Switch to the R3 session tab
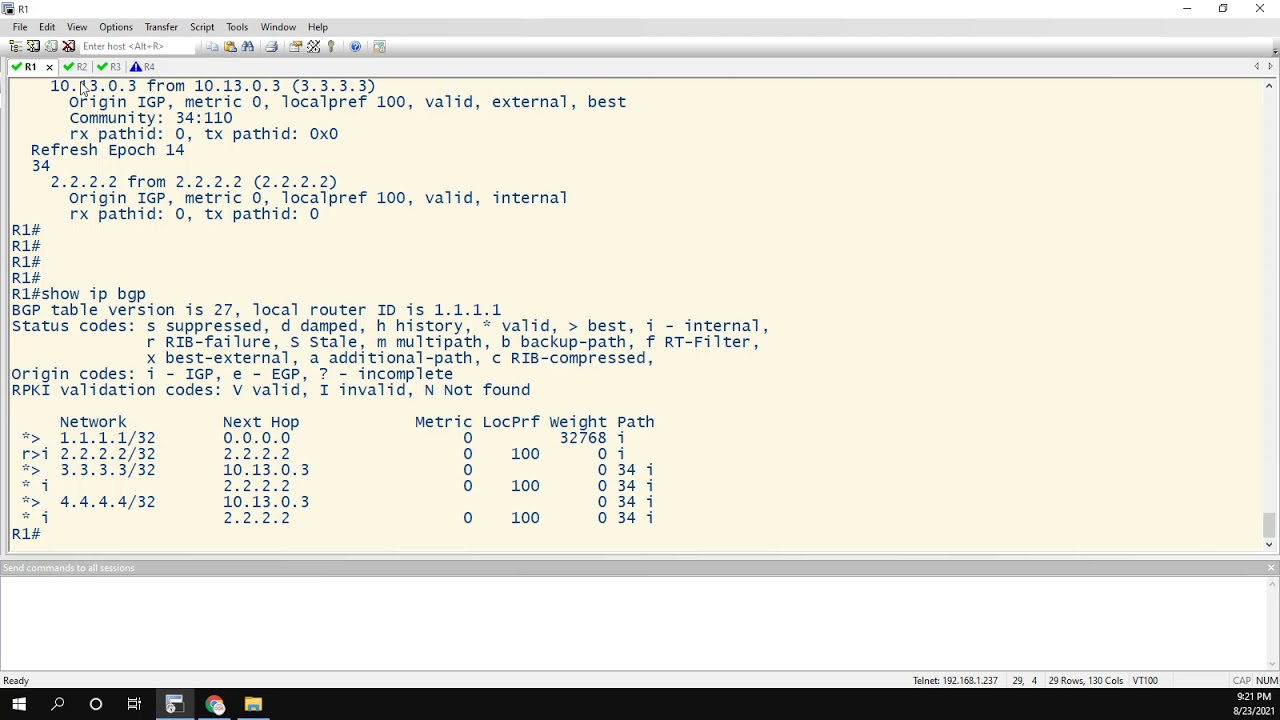Viewport: 1280px width, 720px height. [x=109, y=67]
